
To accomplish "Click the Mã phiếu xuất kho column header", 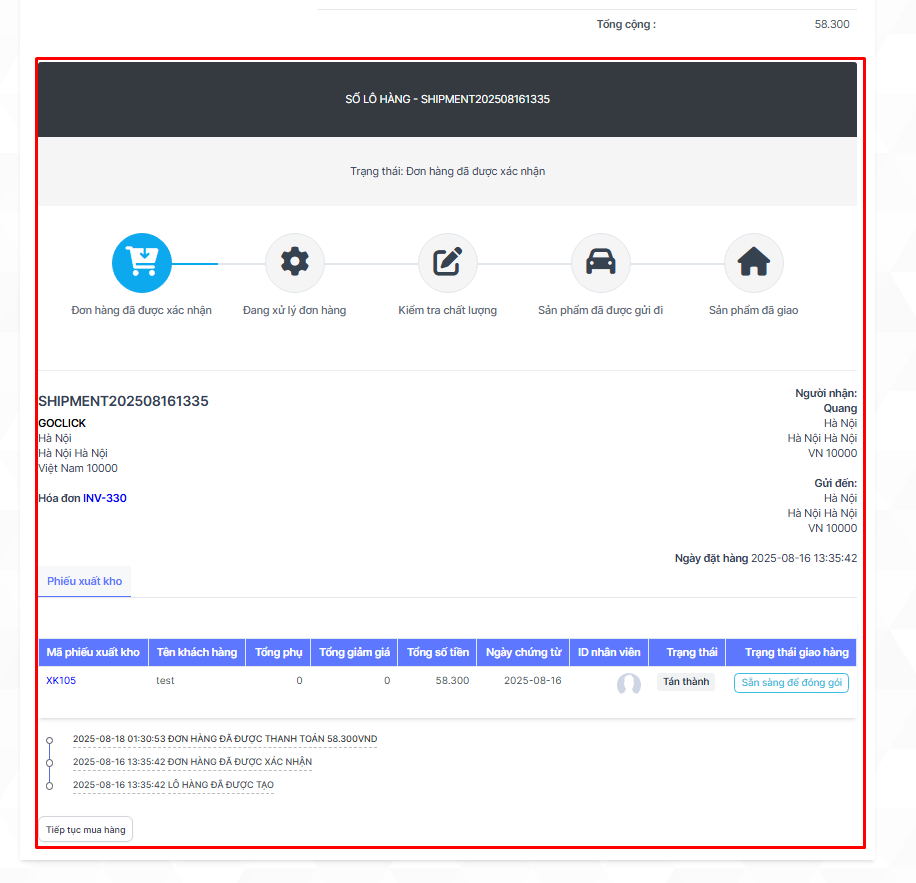I will click(x=93, y=652).
